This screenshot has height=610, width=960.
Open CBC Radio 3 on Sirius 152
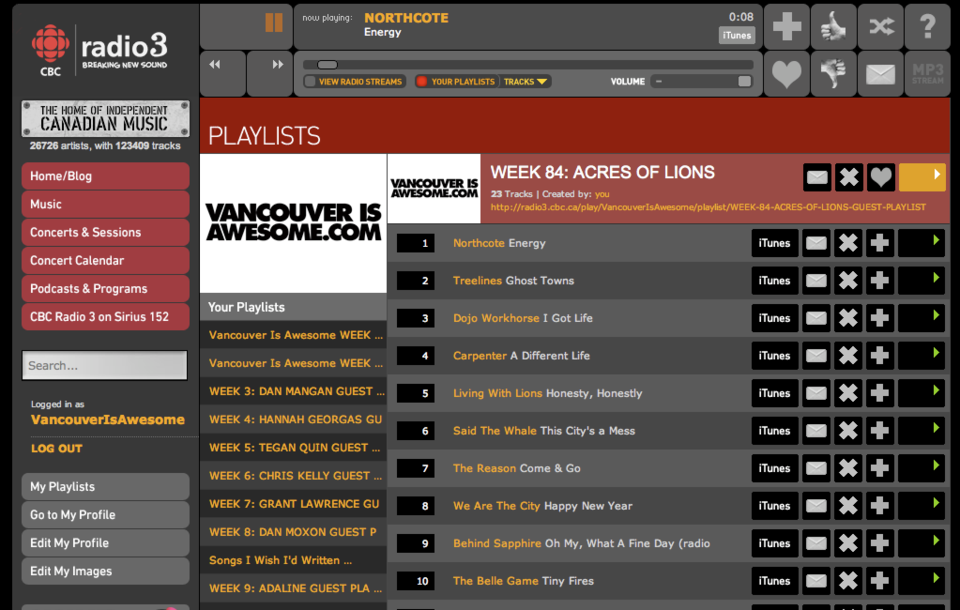pyautogui.click(x=105, y=317)
